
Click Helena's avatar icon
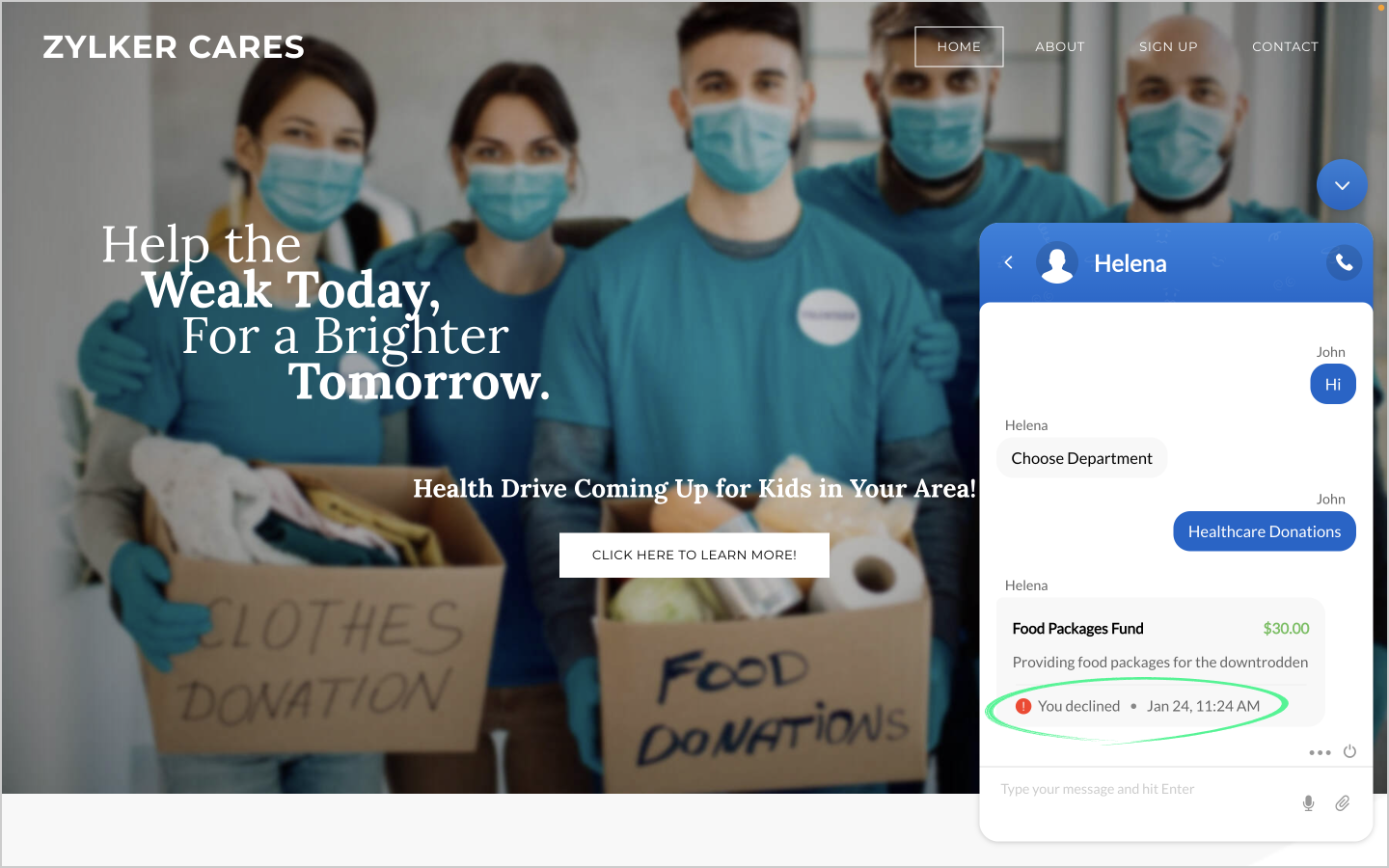pos(1057,262)
